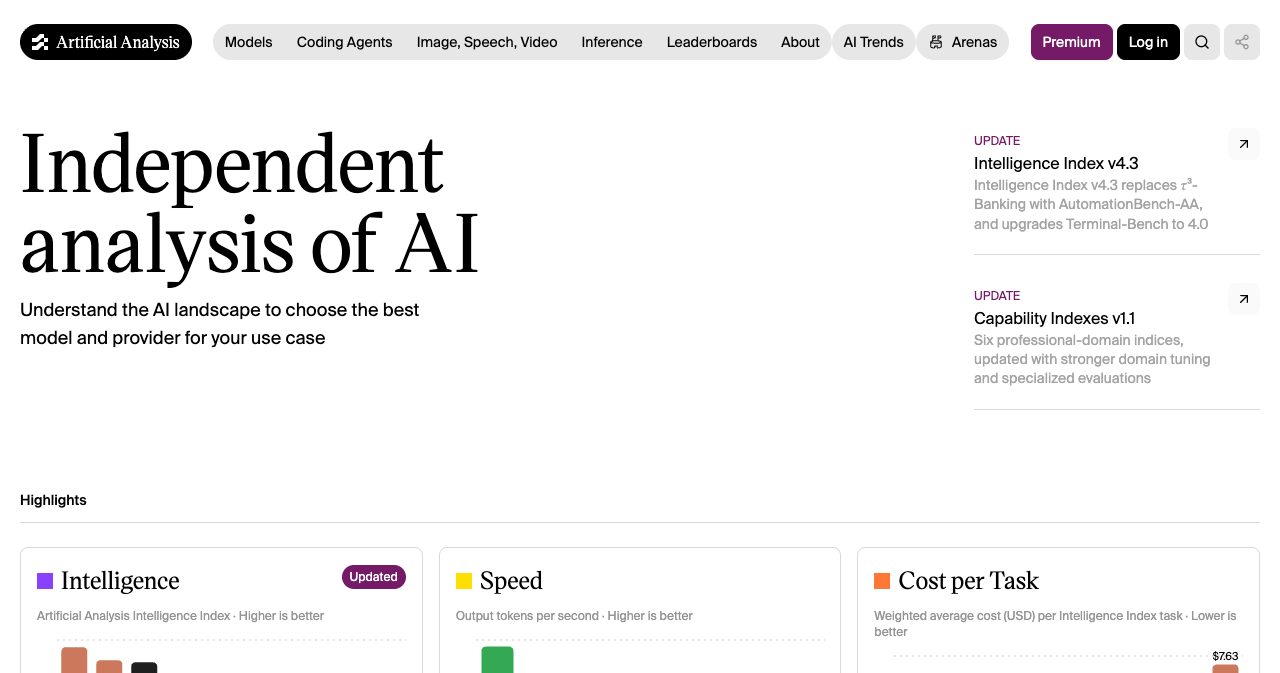Open the Capability Indexes v1.1 update link
Viewport: 1280px width, 673px height.
(1054, 318)
